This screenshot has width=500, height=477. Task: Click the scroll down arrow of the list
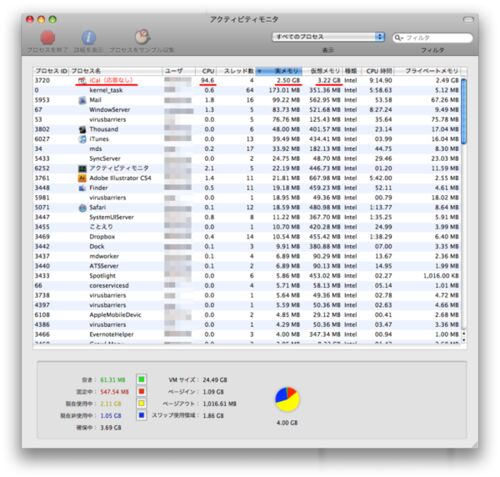[464, 340]
